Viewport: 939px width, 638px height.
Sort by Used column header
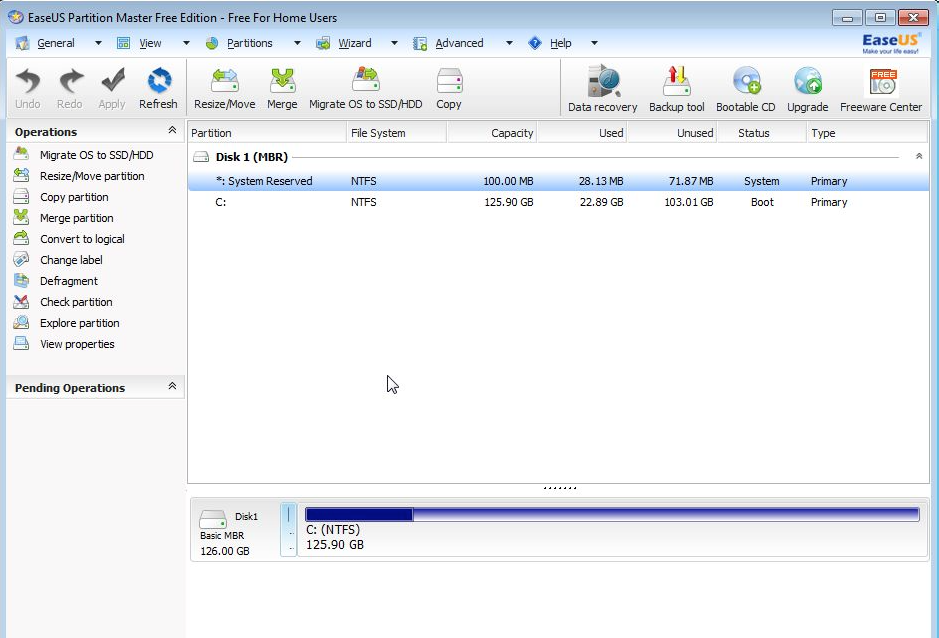(x=582, y=133)
